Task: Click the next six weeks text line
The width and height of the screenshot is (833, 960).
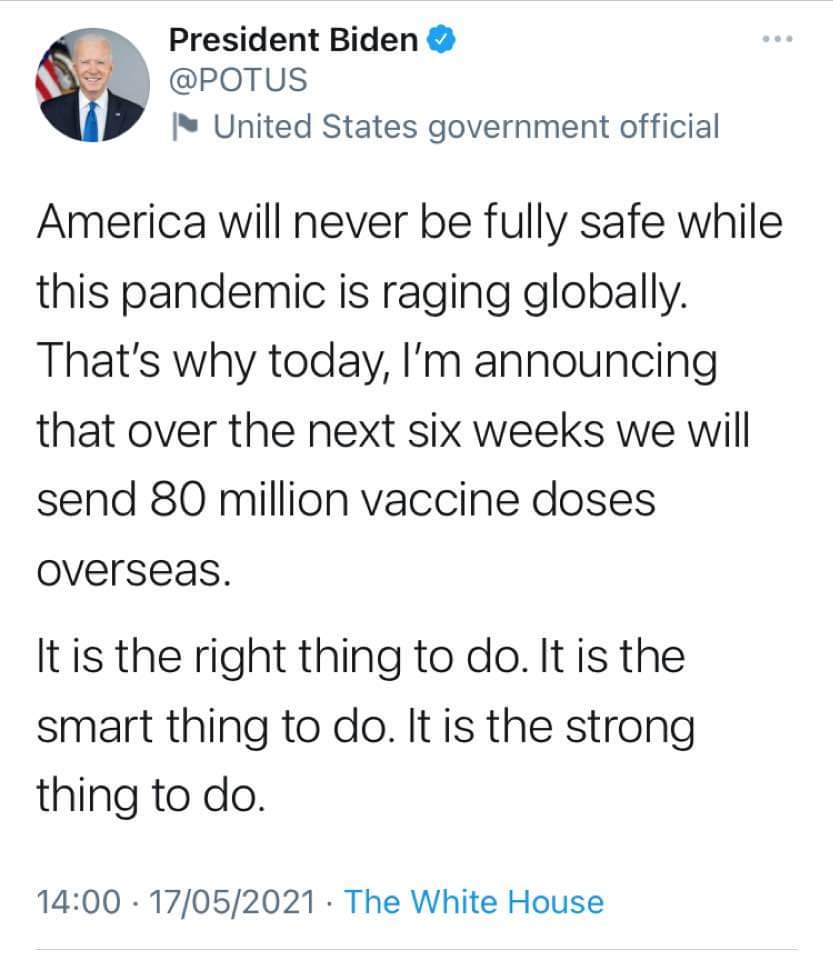Action: [391, 431]
